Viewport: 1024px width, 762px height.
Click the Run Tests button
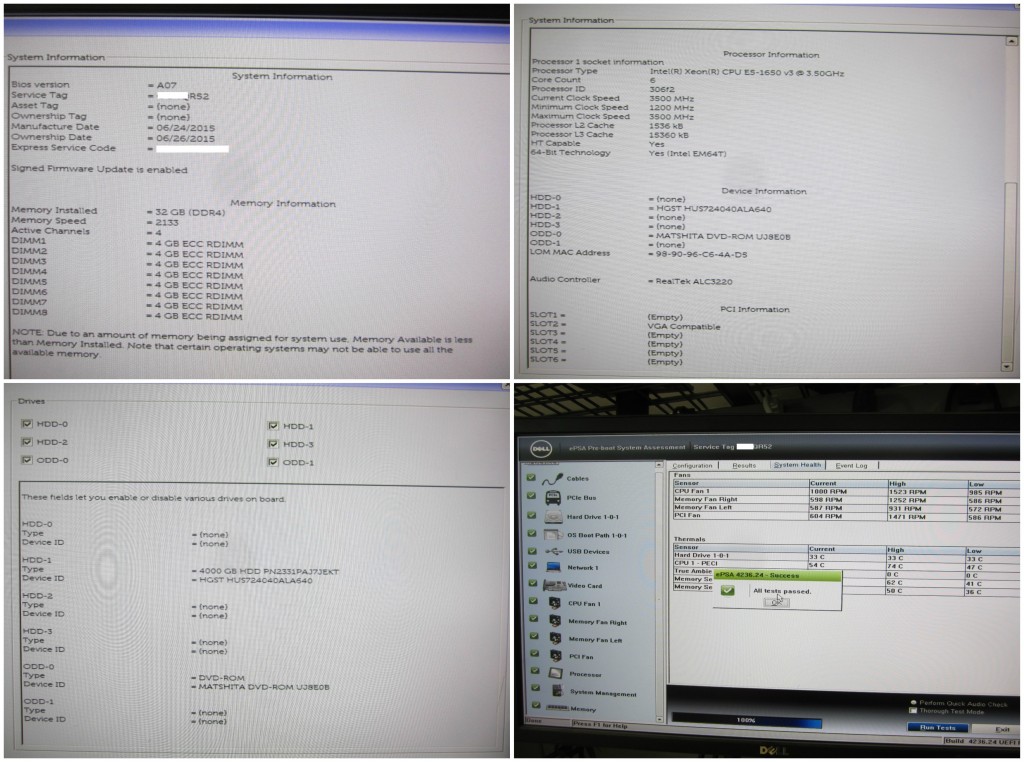coord(938,727)
